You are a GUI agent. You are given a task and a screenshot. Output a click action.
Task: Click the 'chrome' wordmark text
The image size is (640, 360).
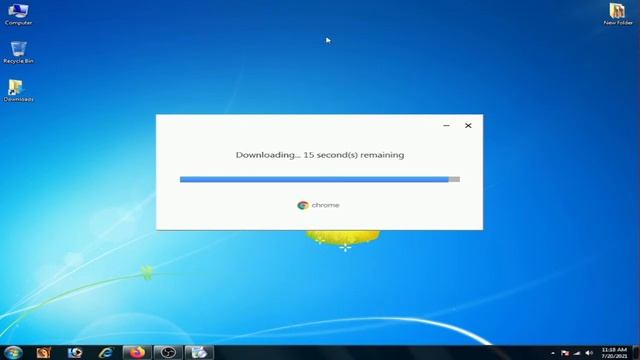pyautogui.click(x=325, y=205)
